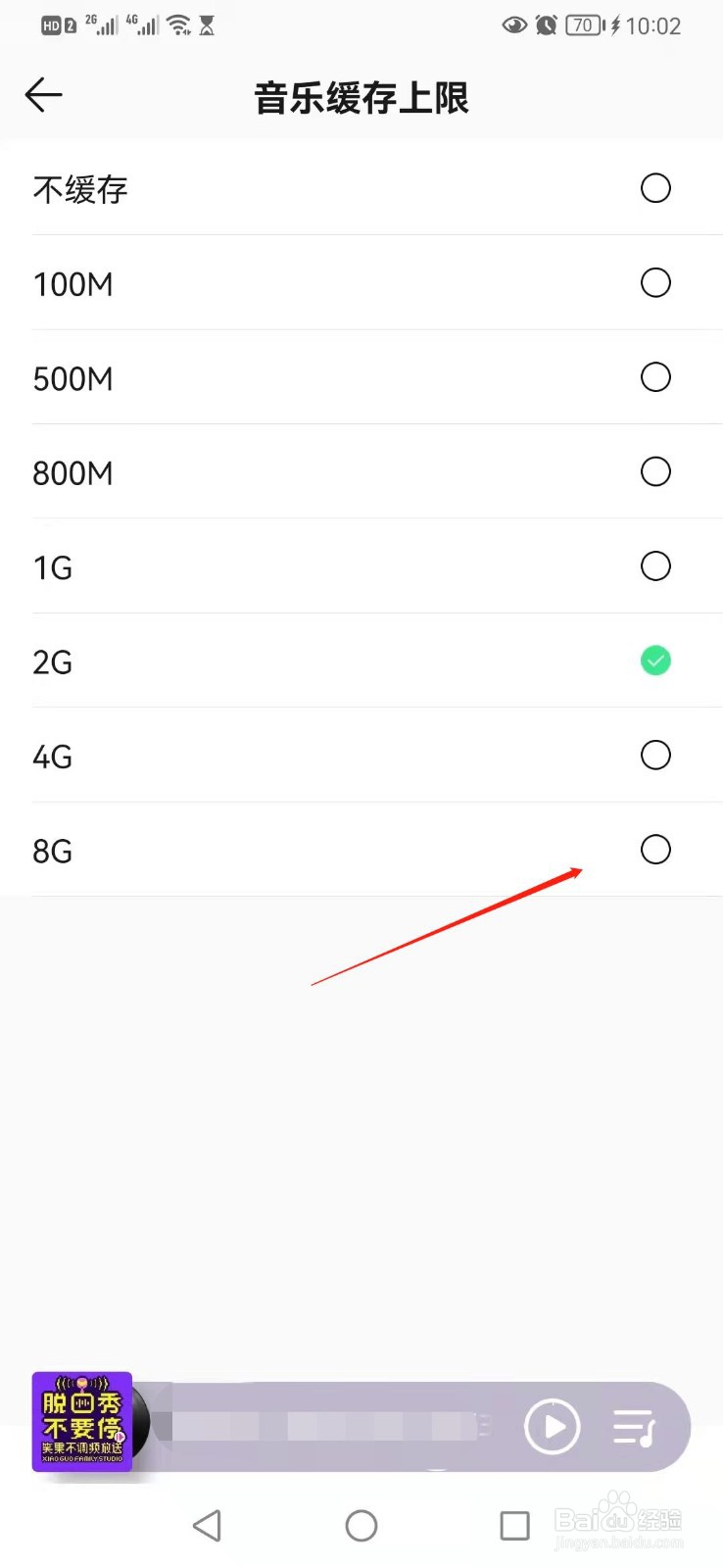Tap the album cover thumbnail
The width and height of the screenshot is (723, 1568).
[x=82, y=1421]
